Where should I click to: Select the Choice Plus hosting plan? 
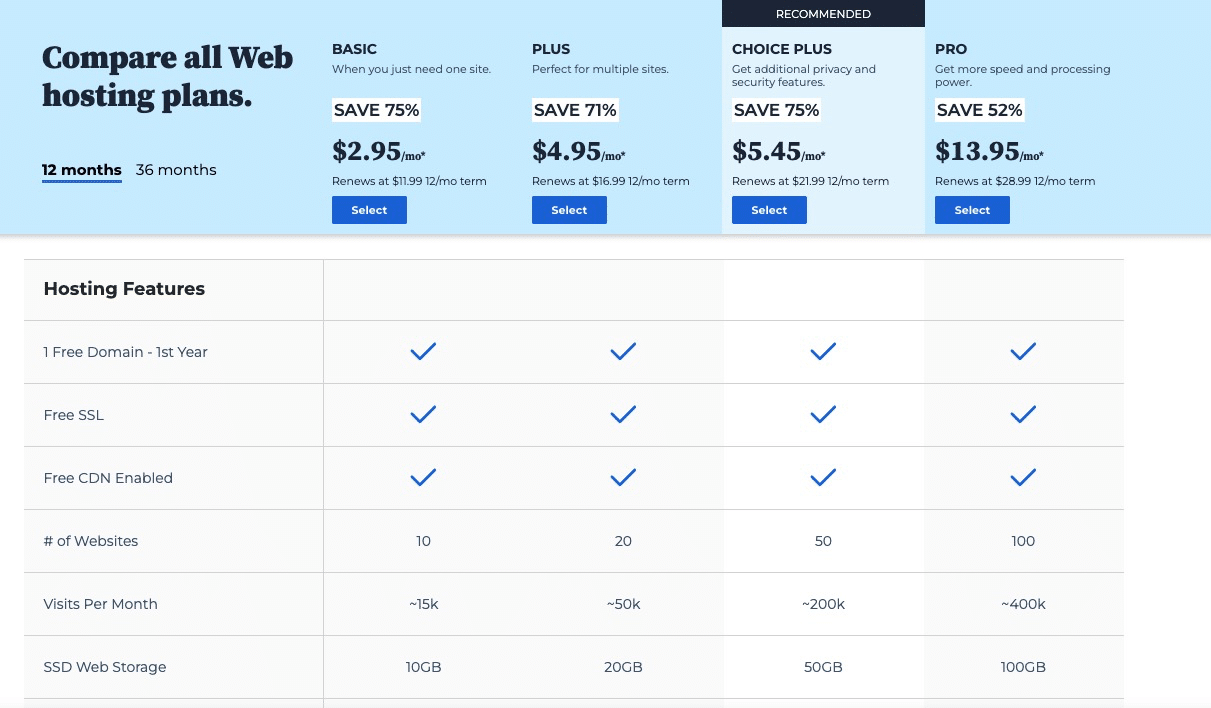pyautogui.click(x=769, y=210)
